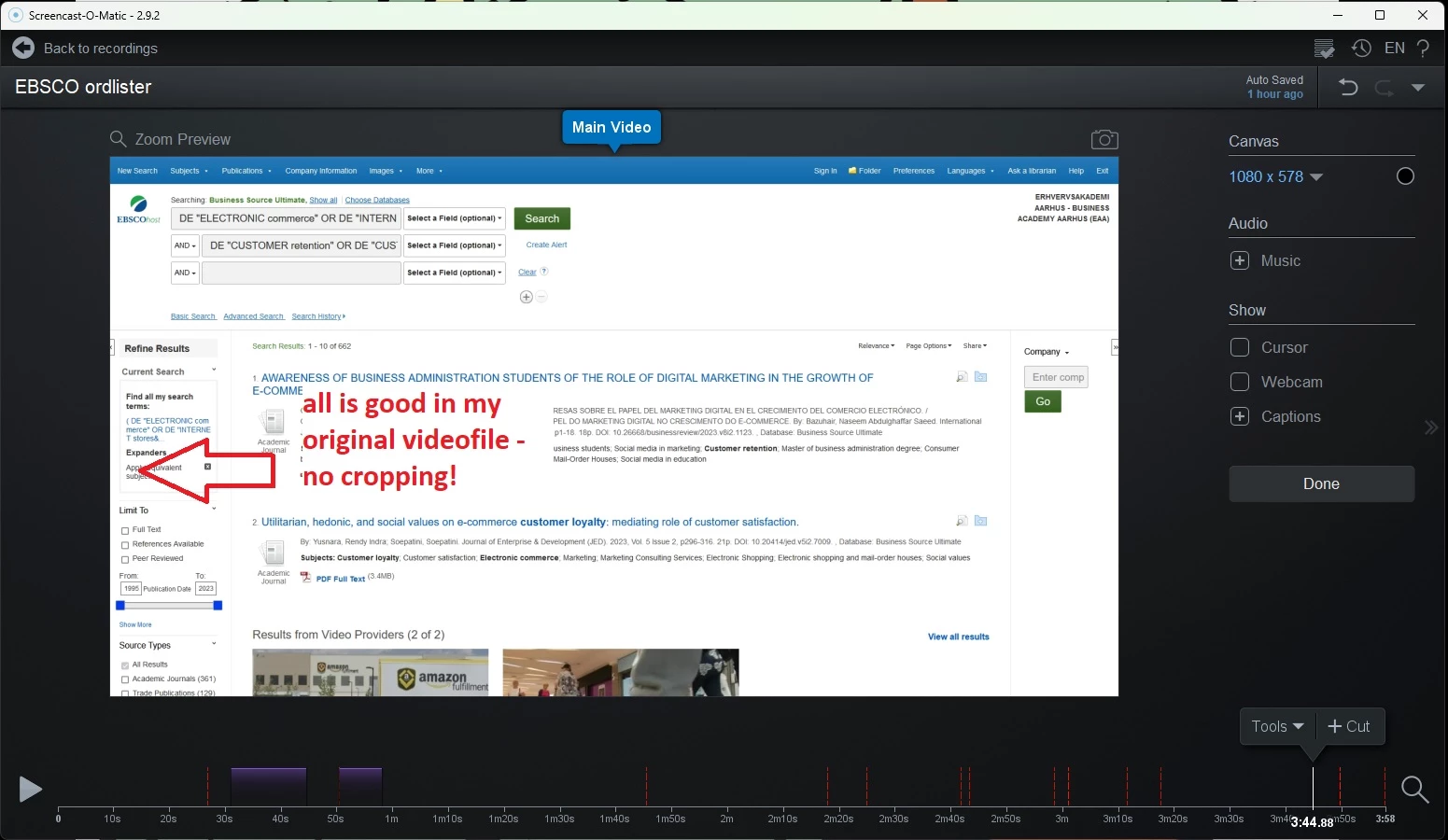Viewport: 1448px width, 840px height.
Task: Toggle All Results source type checkbox
Action: pyautogui.click(x=125, y=665)
